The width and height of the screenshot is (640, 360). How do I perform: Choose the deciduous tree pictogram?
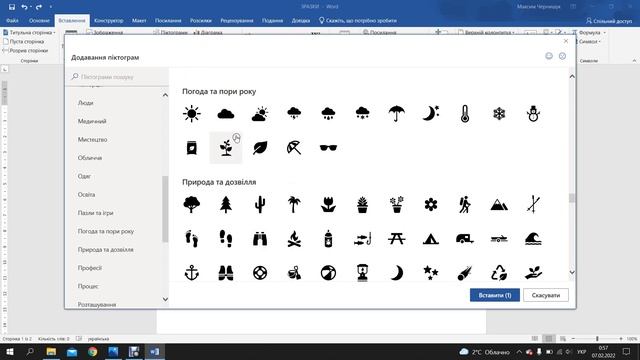click(x=191, y=204)
